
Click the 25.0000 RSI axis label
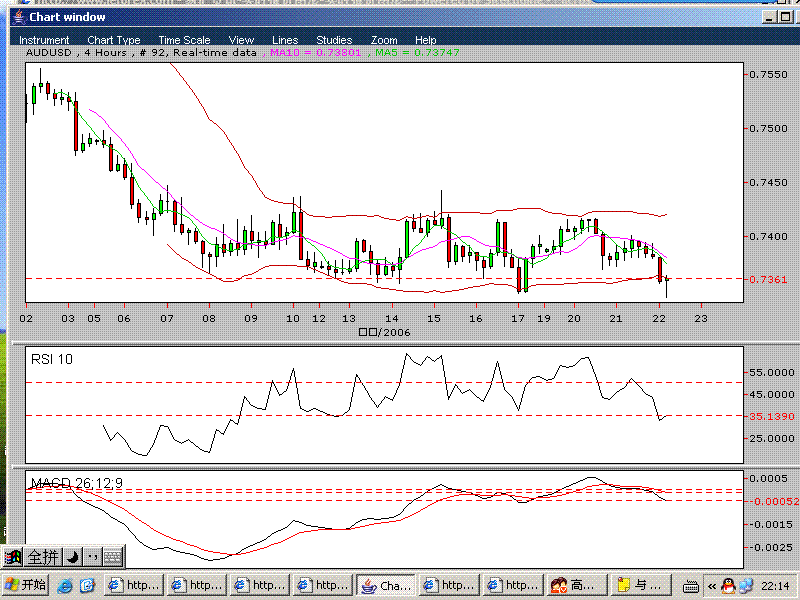(x=771, y=439)
